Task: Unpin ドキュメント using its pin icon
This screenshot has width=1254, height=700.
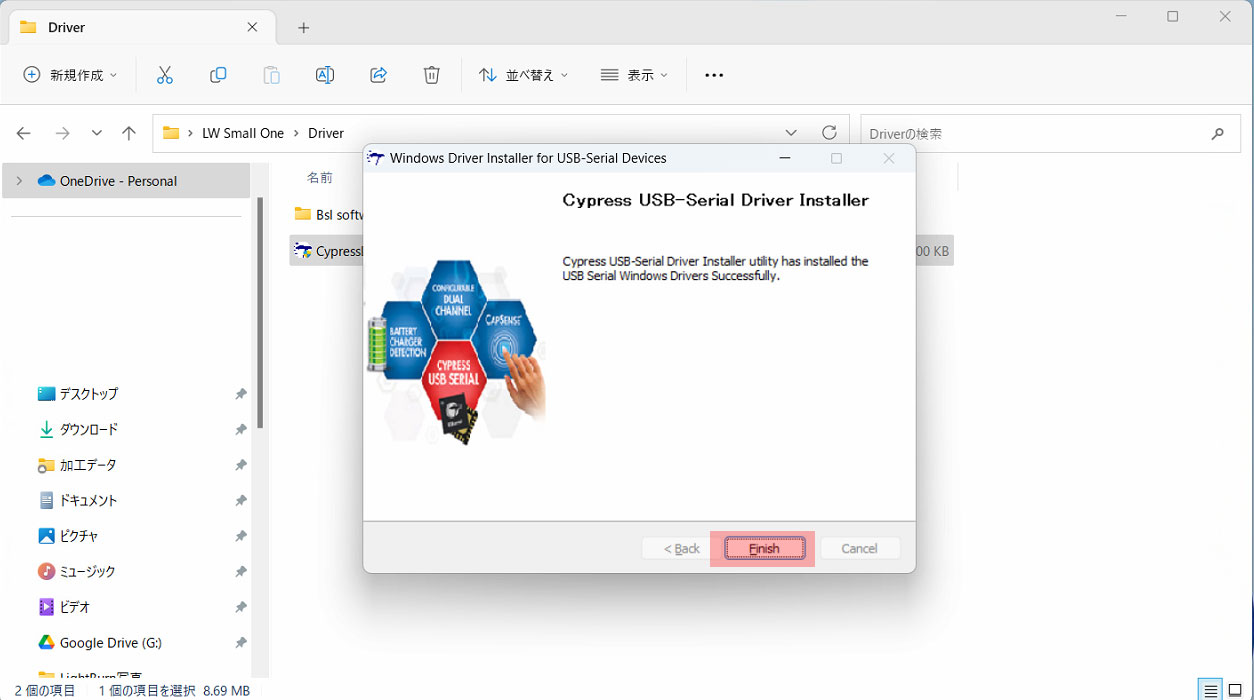Action: pyautogui.click(x=241, y=500)
